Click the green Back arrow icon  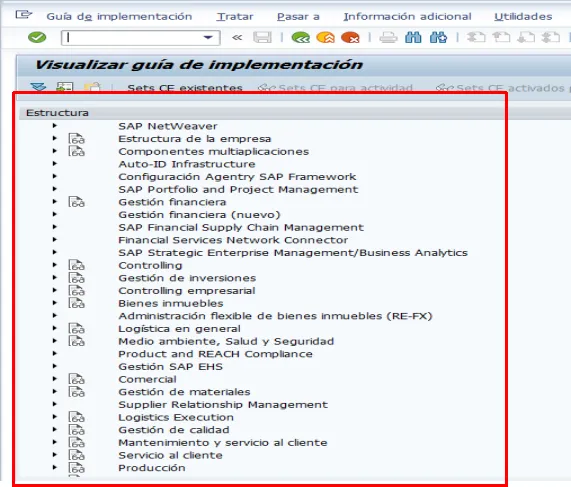pyautogui.click(x=300, y=38)
